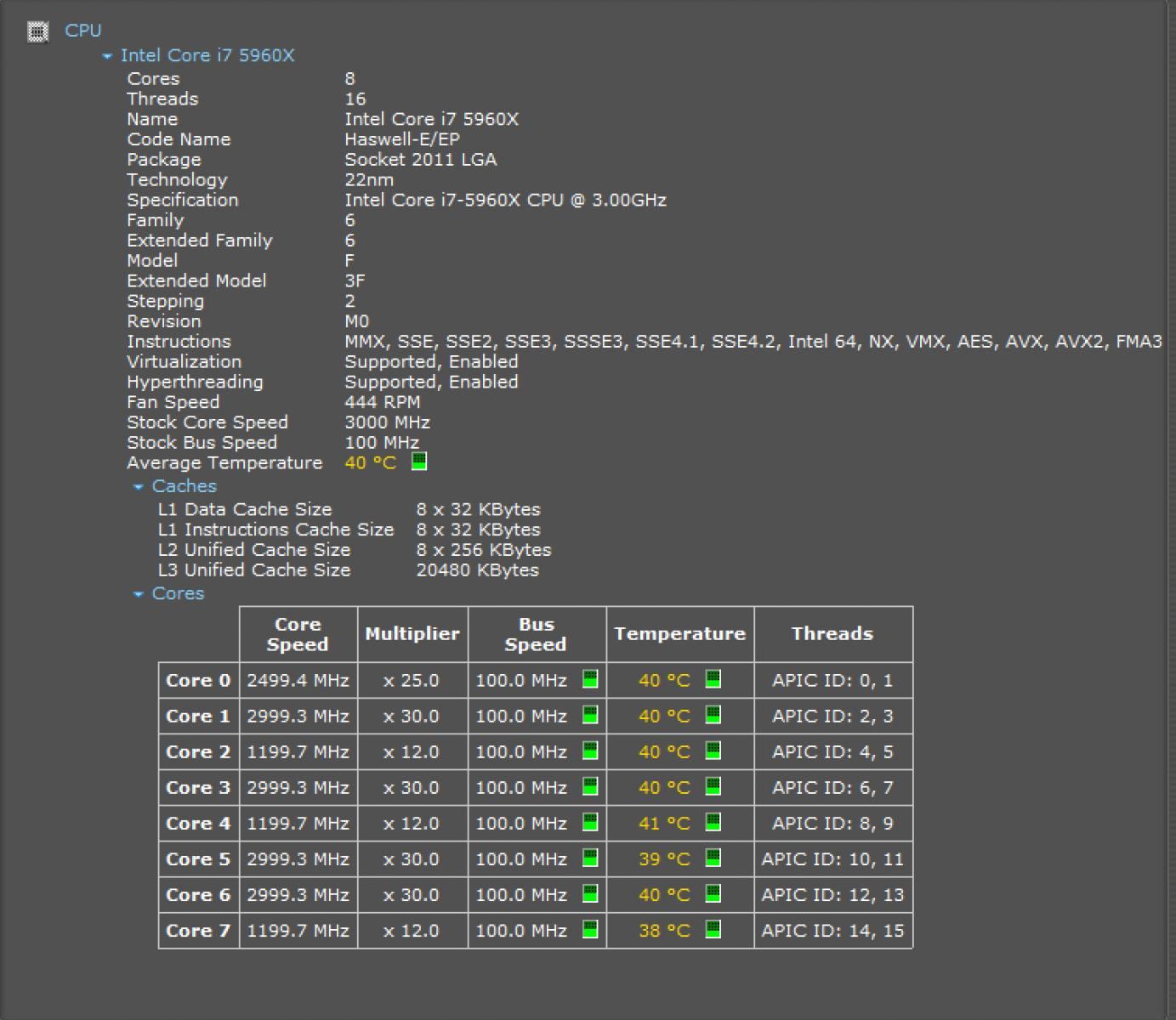
Task: Click the Intel Core i7 5960X tree label
Action: 207,56
